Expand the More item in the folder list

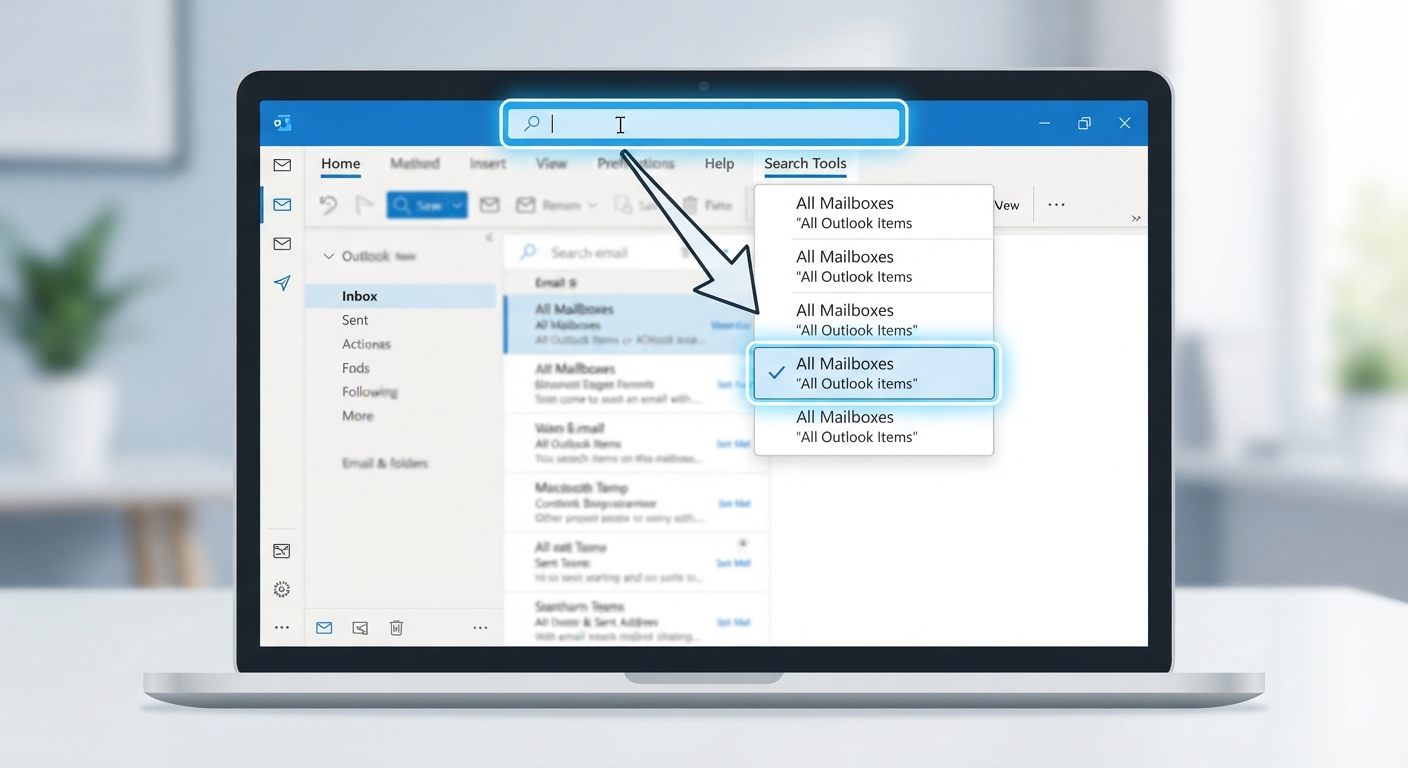click(358, 416)
